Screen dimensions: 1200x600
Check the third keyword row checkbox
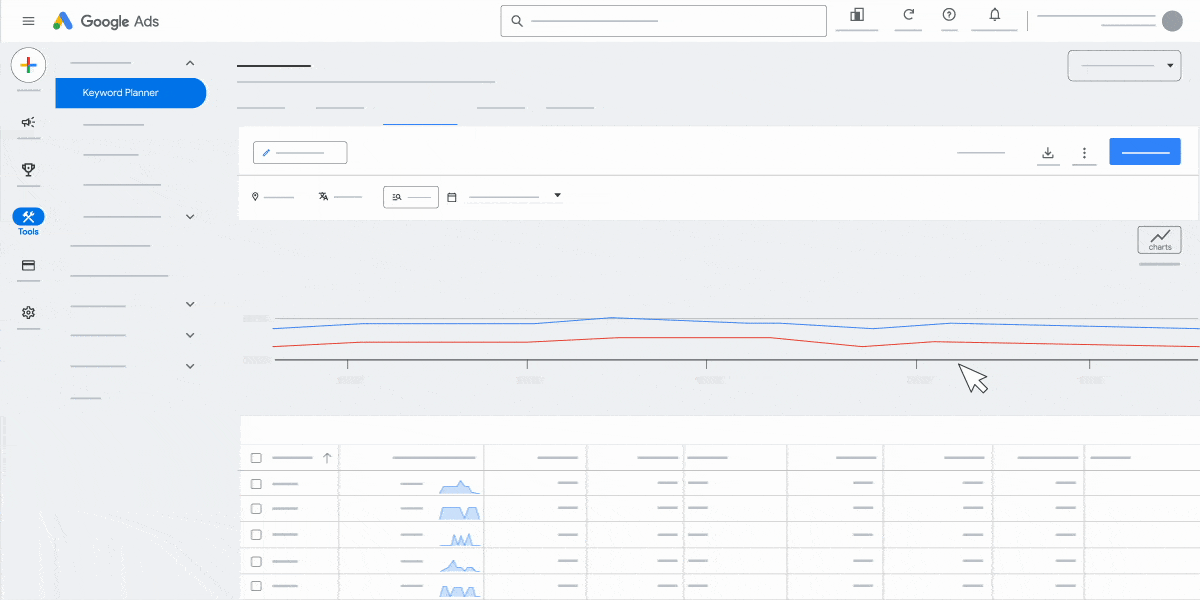[x=256, y=535]
